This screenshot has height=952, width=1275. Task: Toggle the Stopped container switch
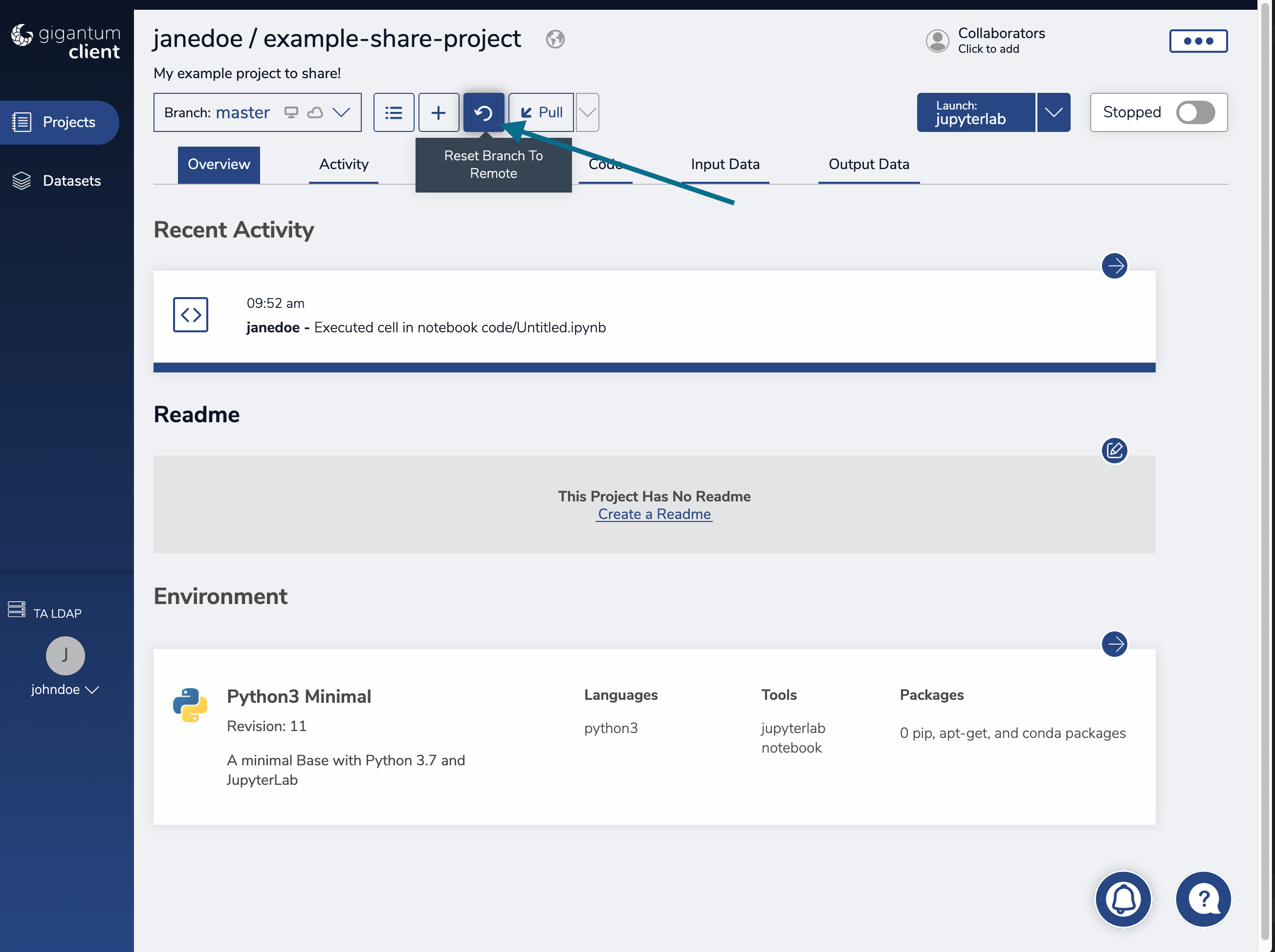coord(1195,112)
